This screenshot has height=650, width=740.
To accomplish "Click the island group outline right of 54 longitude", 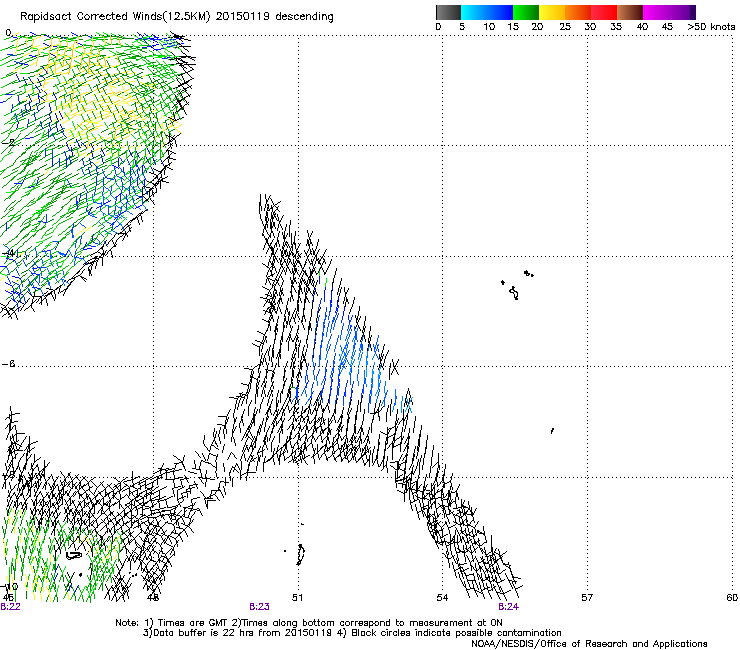I will (517, 285).
